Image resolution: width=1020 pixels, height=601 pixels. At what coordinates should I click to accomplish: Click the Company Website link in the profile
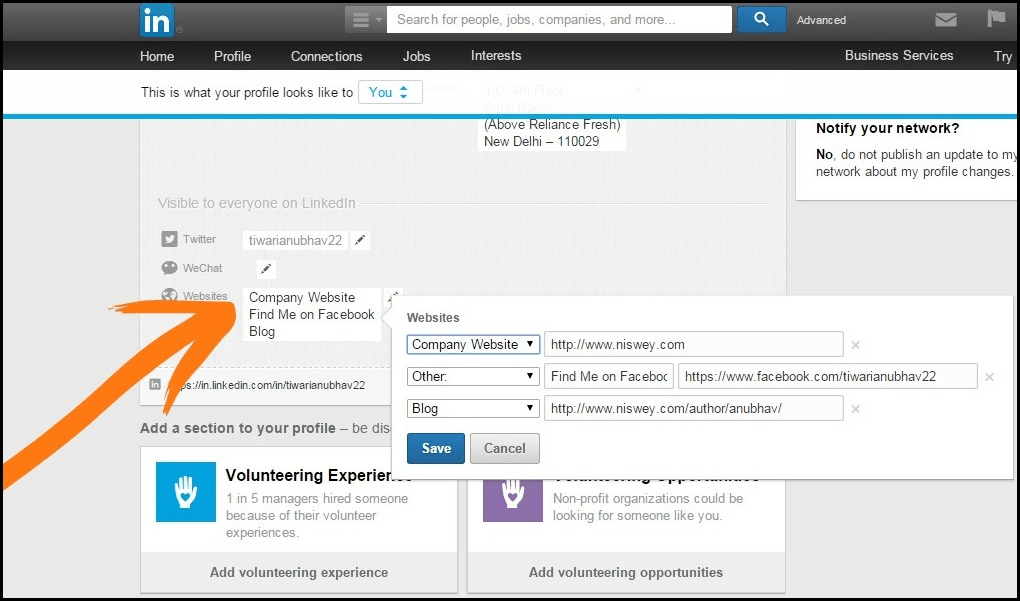[x=302, y=297]
